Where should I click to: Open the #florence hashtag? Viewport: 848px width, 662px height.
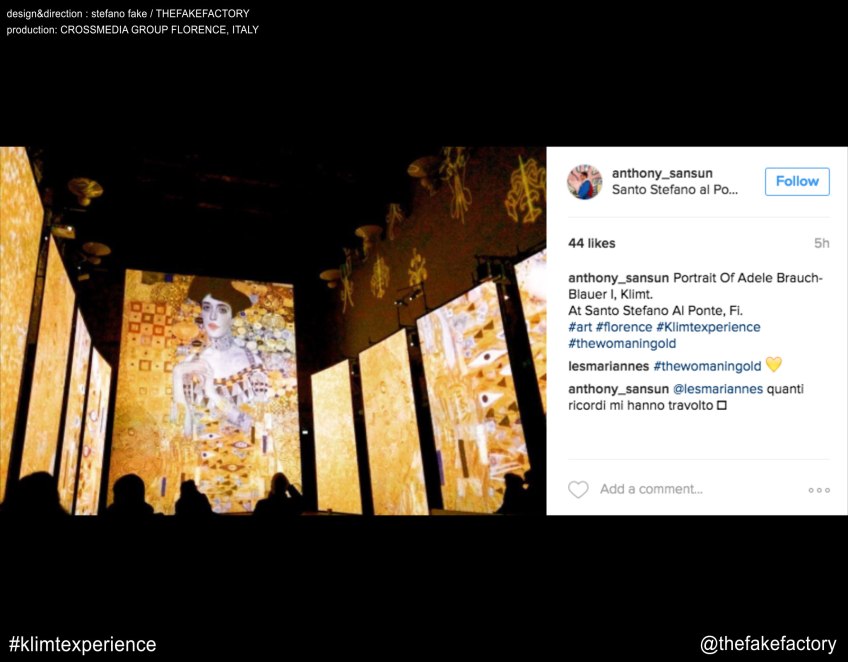(x=624, y=327)
